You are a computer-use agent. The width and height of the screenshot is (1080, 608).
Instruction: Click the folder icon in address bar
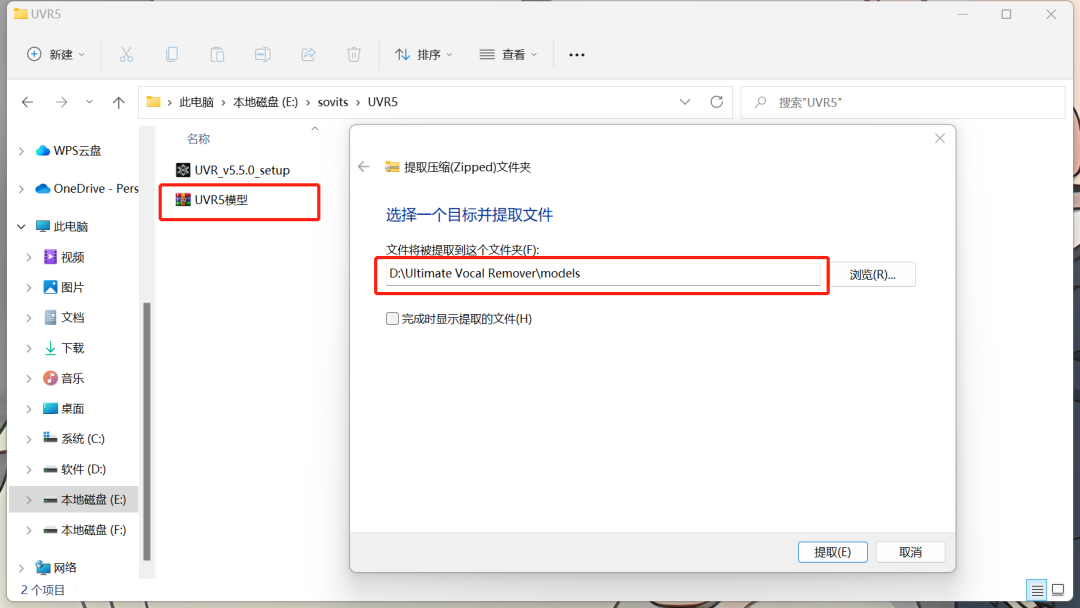pos(154,102)
